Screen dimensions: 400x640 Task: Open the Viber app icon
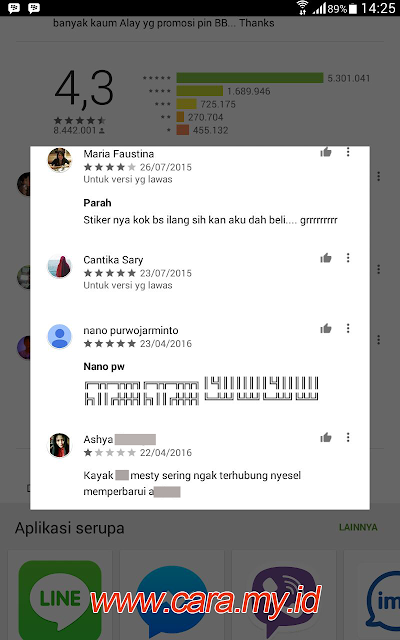coord(284,600)
